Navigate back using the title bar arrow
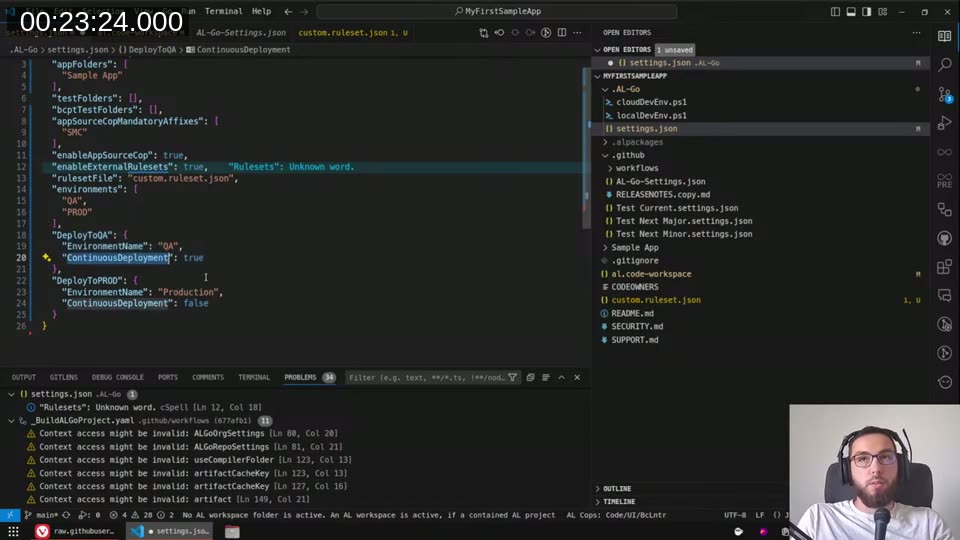Viewport: 960px width, 540px height. (288, 12)
